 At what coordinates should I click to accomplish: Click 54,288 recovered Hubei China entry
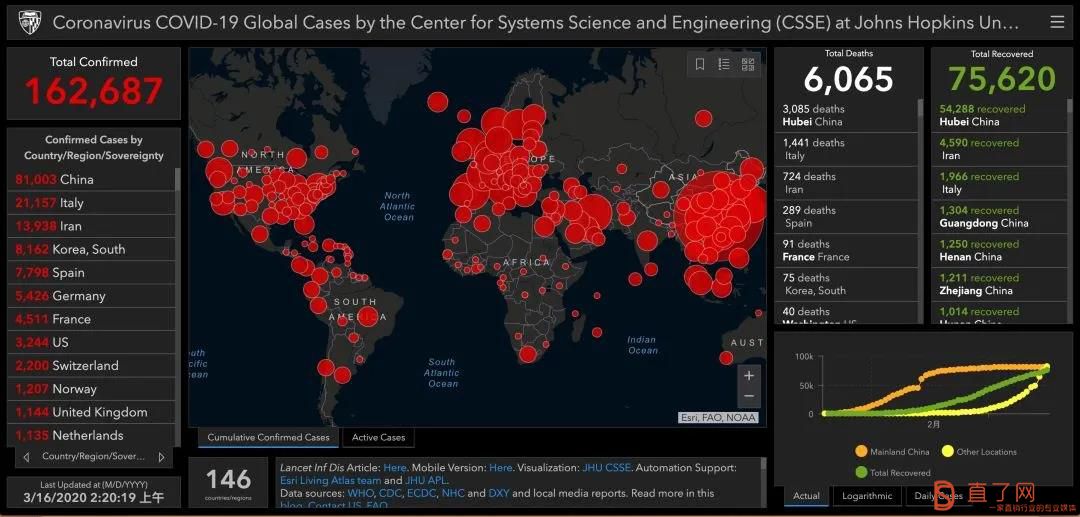(x=1000, y=116)
